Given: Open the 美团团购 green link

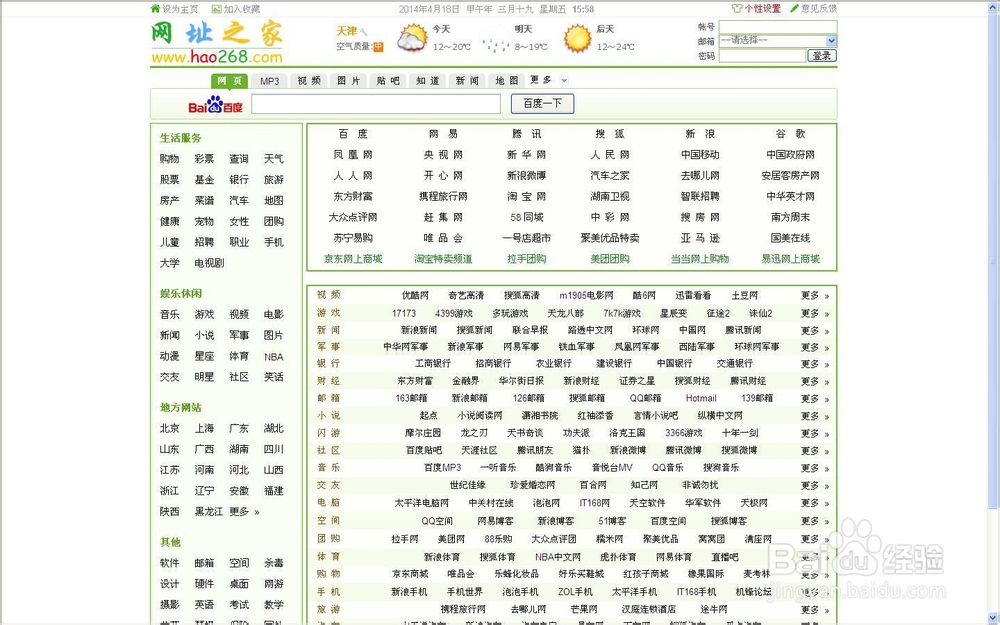Looking at the screenshot, I should (x=610, y=259).
